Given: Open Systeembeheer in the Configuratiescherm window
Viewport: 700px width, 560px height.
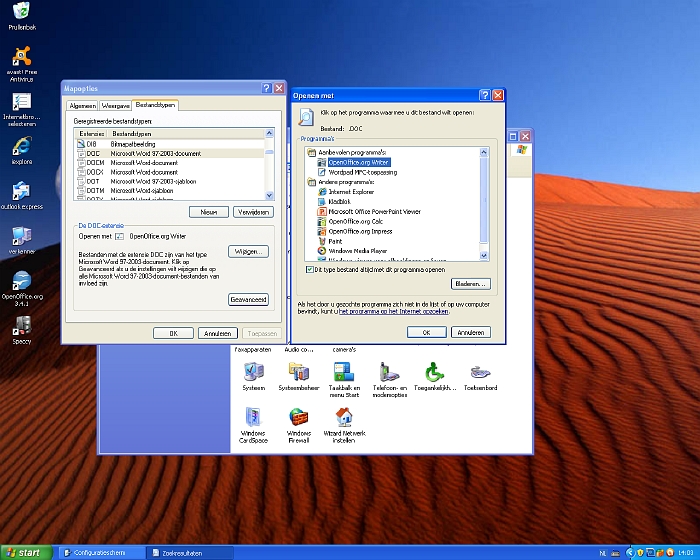Looking at the screenshot, I should click(299, 376).
